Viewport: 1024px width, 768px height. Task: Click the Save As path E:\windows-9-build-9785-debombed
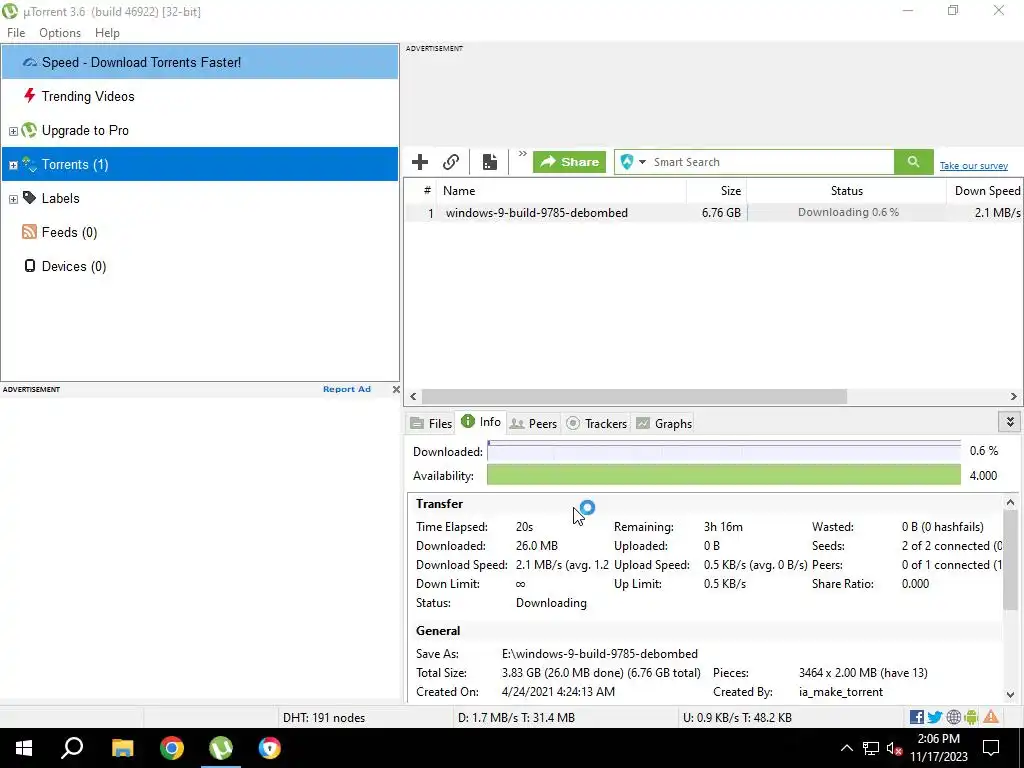click(600, 654)
